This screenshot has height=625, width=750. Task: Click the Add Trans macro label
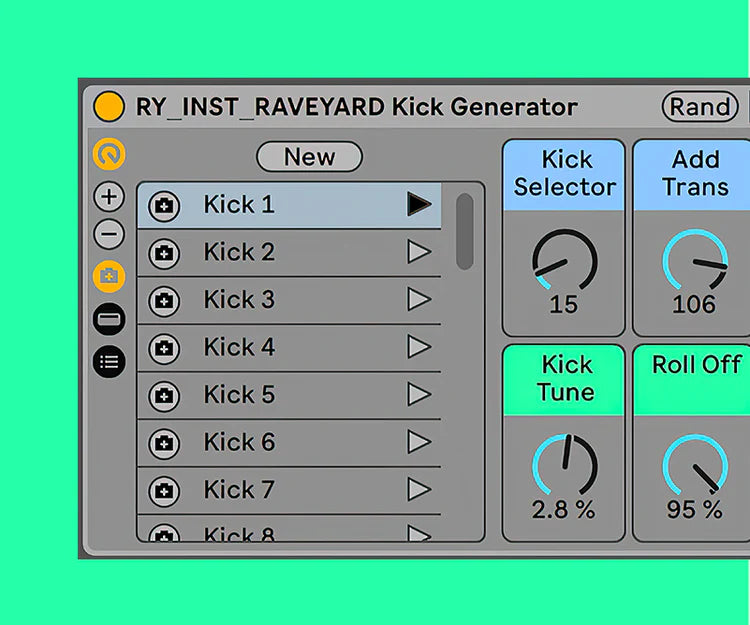pyautogui.click(x=695, y=173)
